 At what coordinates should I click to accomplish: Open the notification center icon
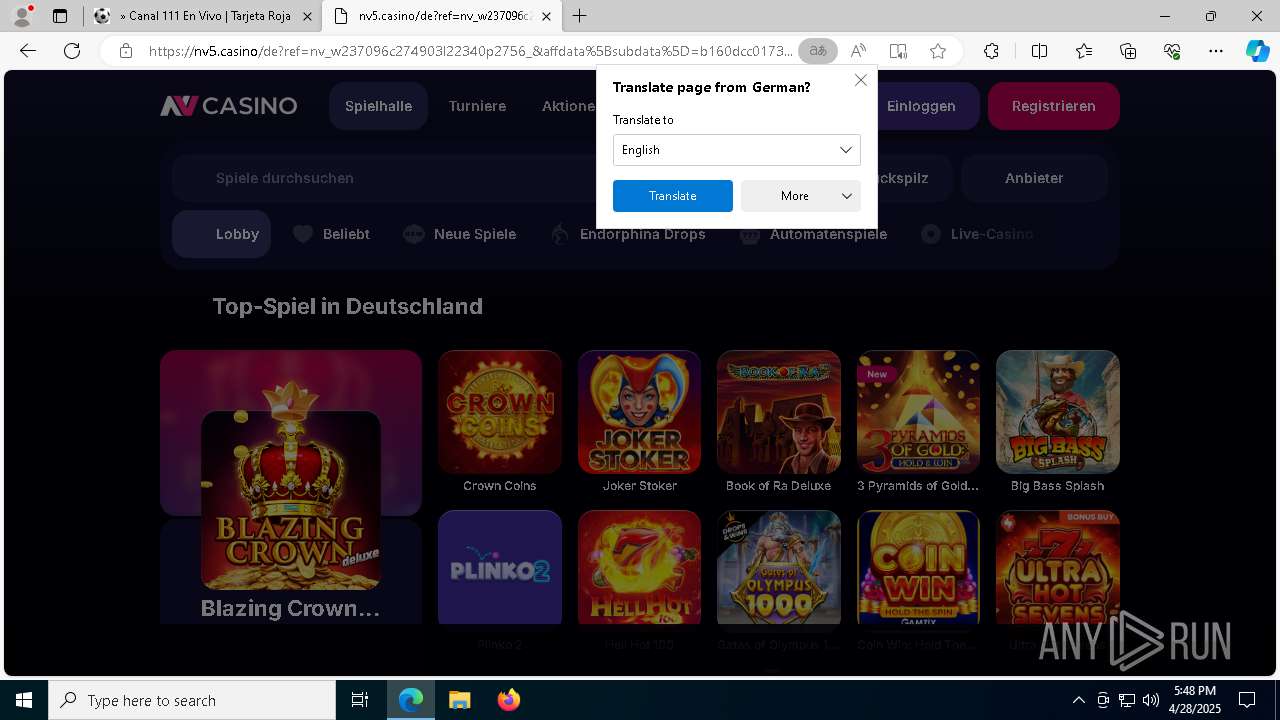[1247, 700]
